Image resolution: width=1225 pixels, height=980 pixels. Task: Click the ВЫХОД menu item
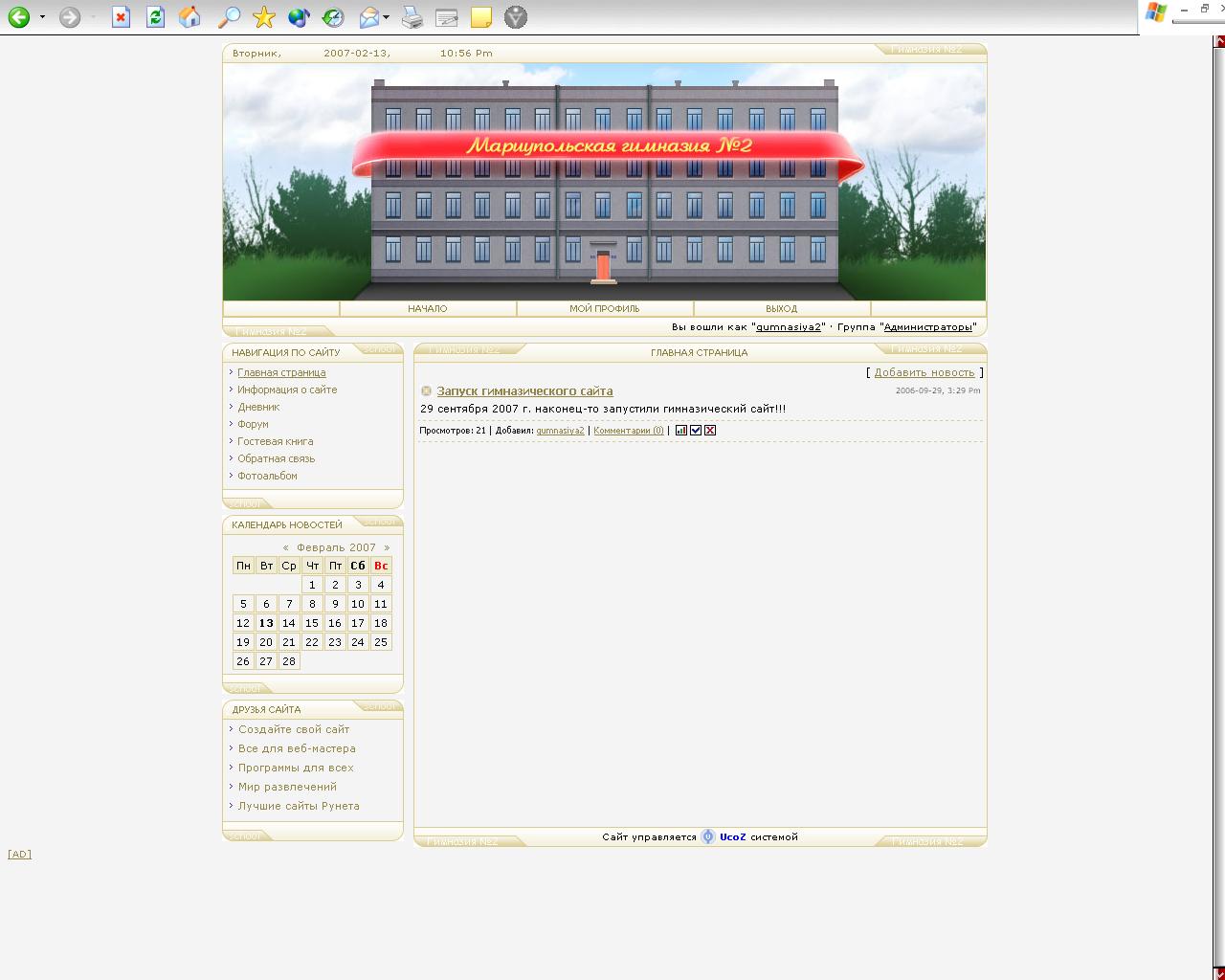click(x=782, y=309)
